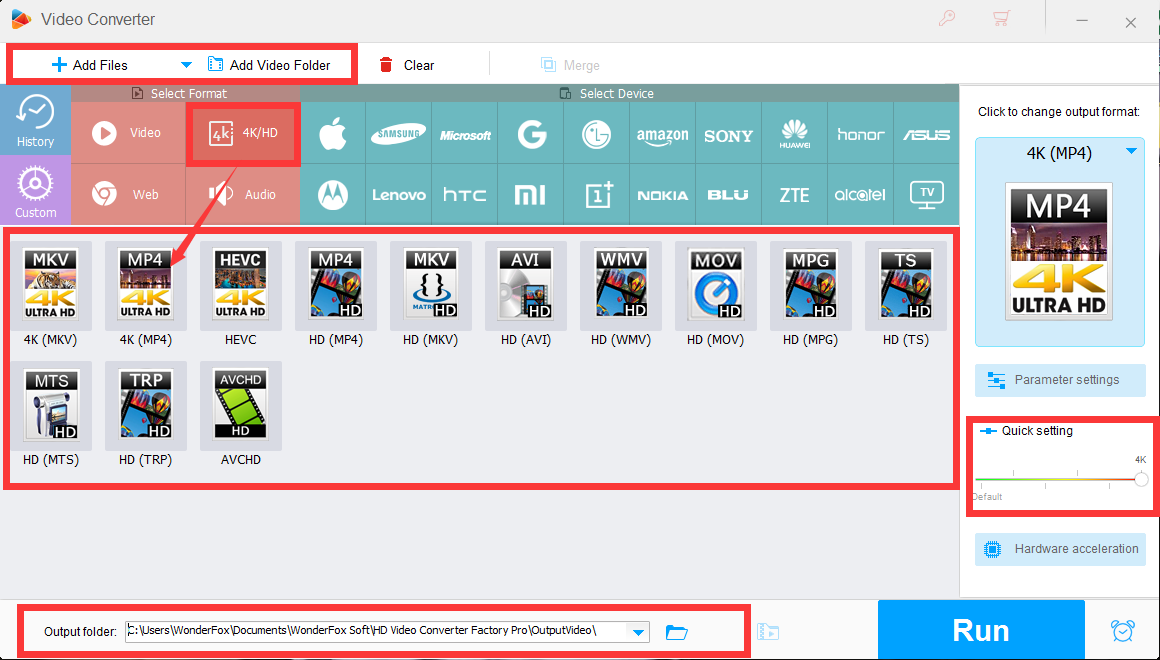Select the LG device brand
Image resolution: width=1160 pixels, height=660 pixels.
(596, 134)
